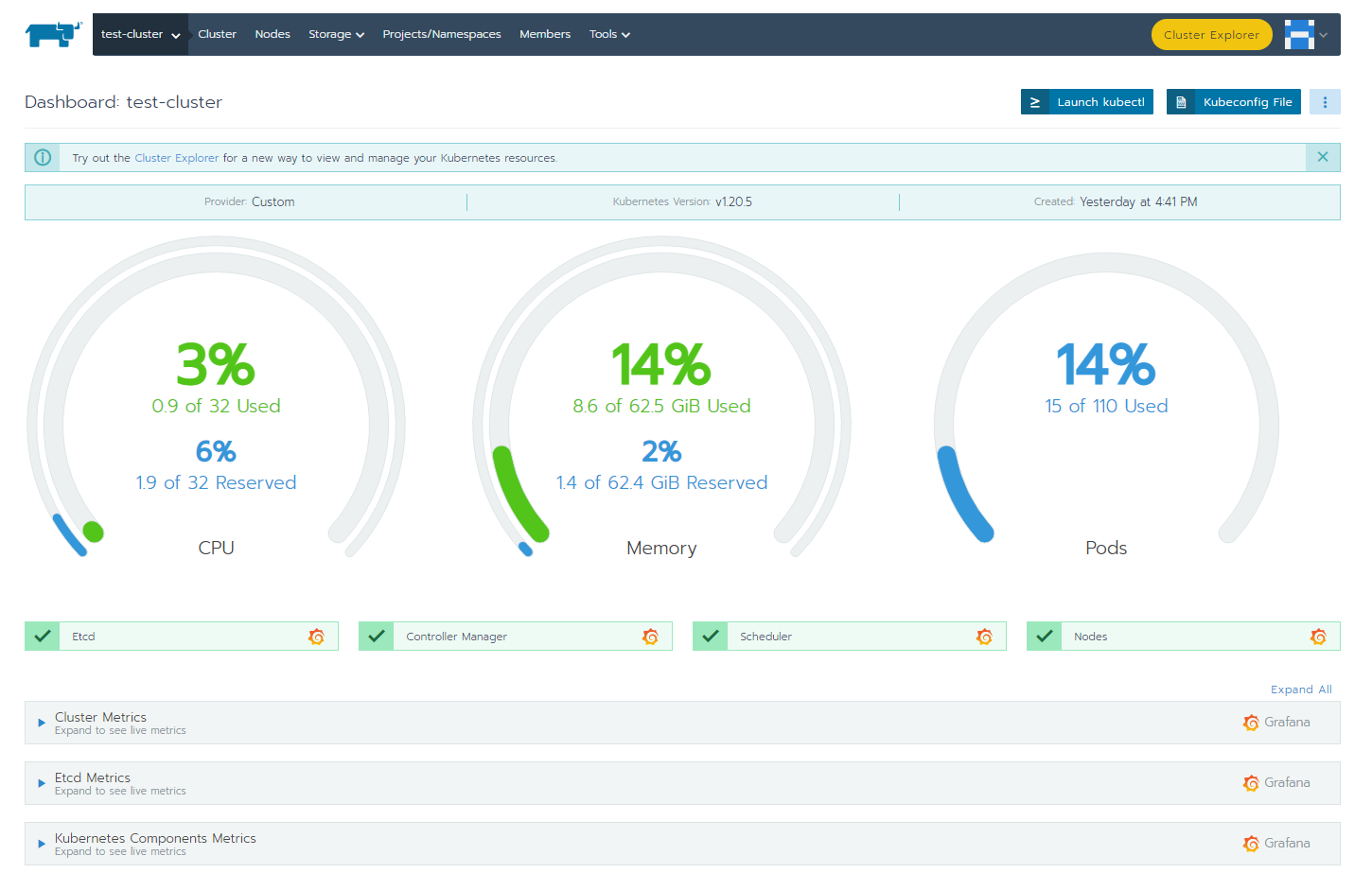Viewport: 1372px width, 873px height.
Task: Click the Memory gauge label
Action: pos(661,548)
